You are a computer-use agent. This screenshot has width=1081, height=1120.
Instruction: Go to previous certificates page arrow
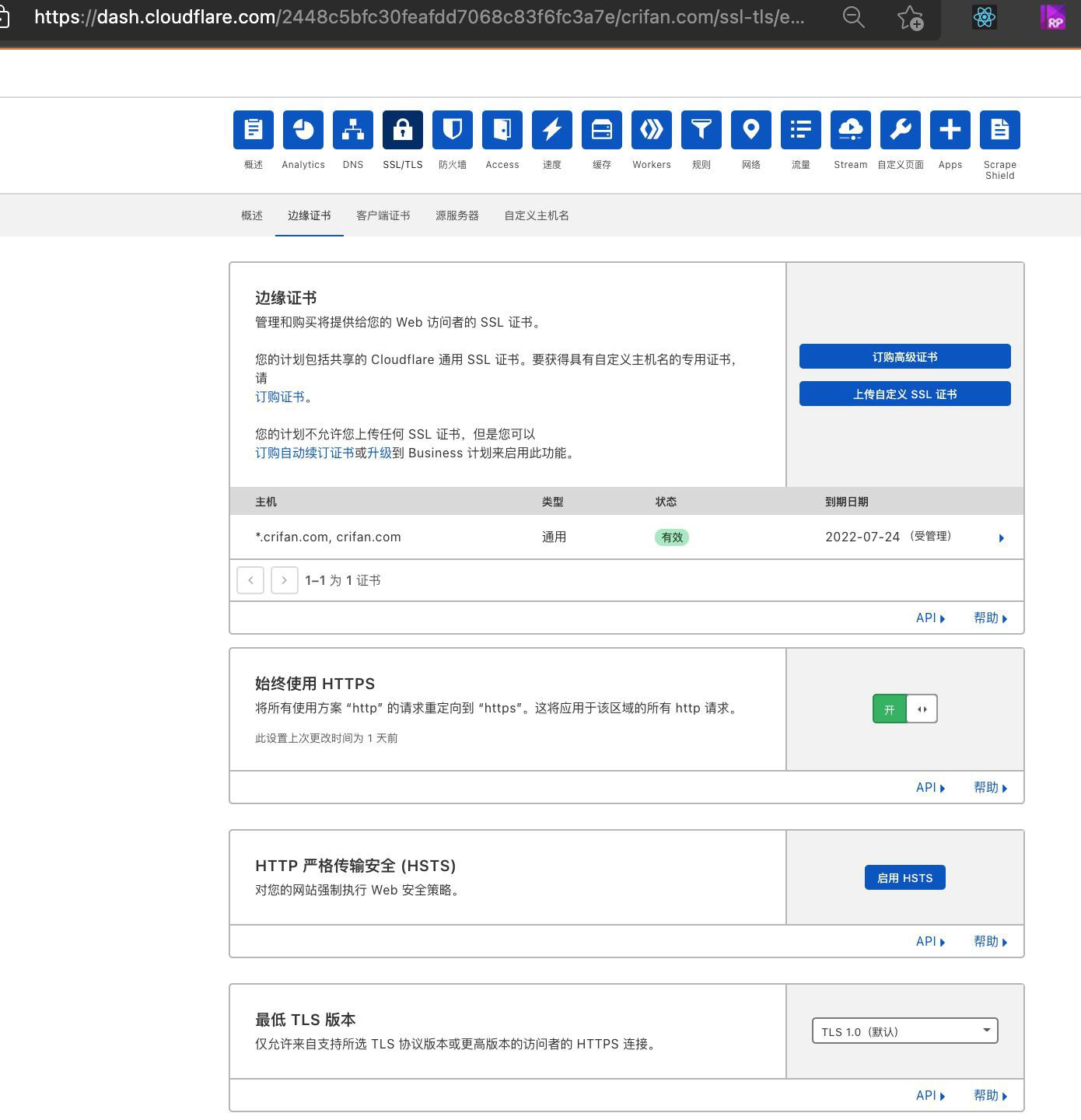tap(250, 580)
